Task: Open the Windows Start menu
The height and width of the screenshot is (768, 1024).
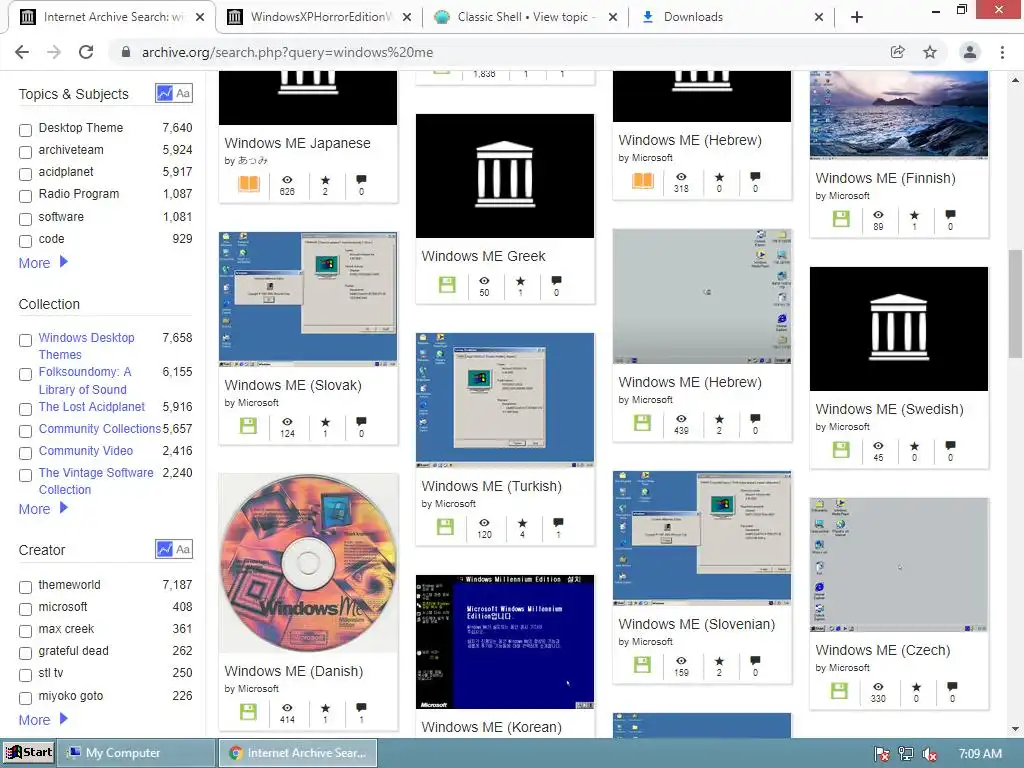Action: click(x=29, y=753)
